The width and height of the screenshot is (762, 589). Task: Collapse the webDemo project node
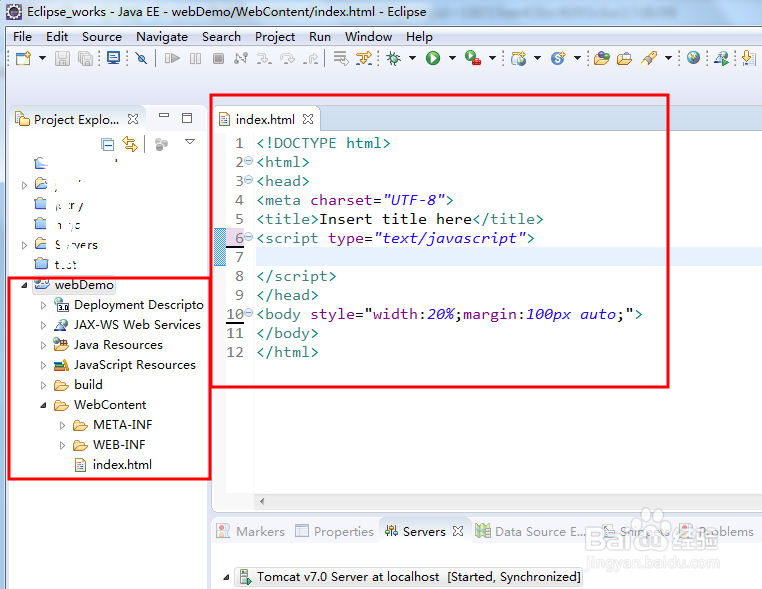click(24, 285)
